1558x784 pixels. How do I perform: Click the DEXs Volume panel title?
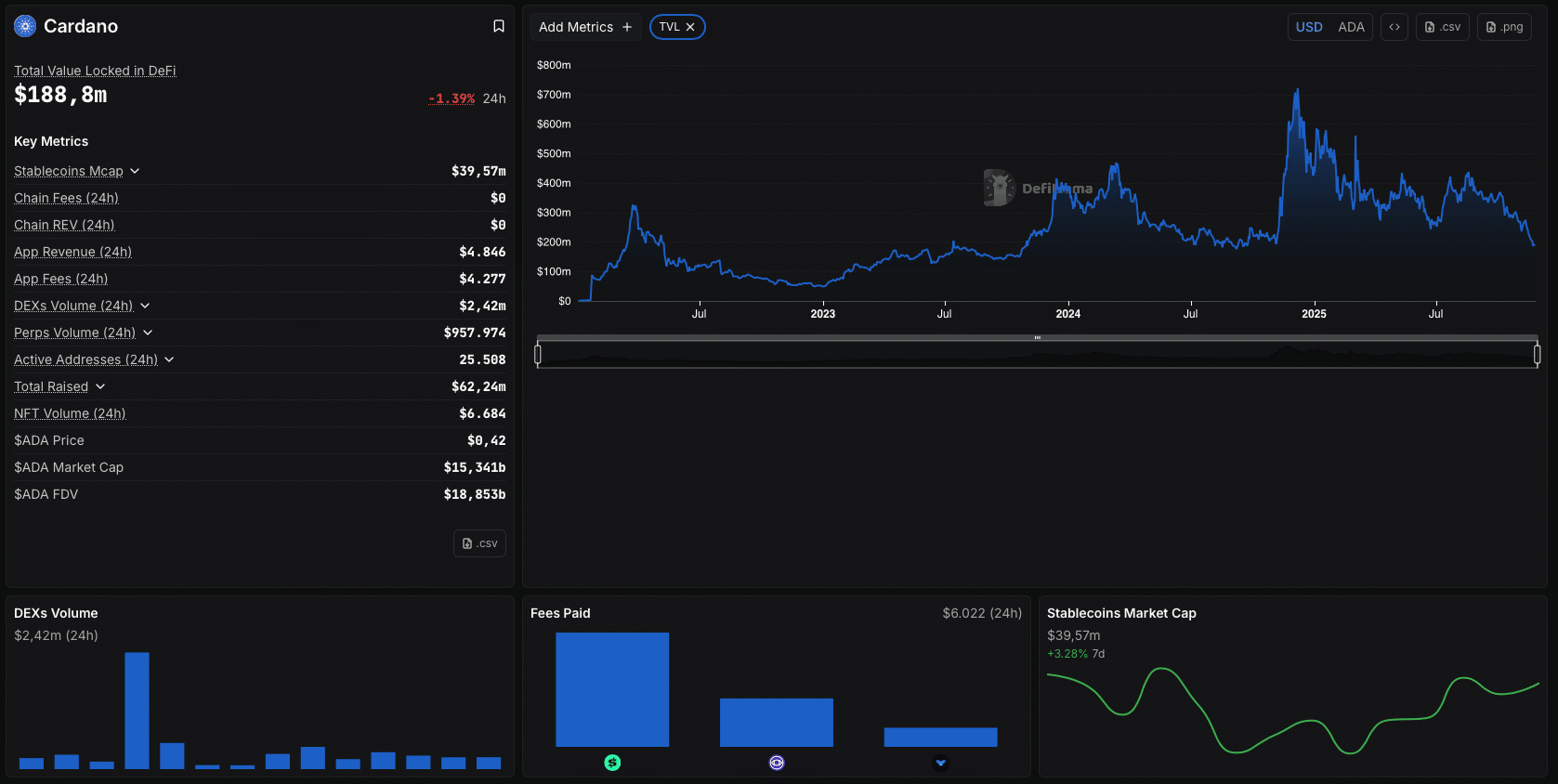pyautogui.click(x=56, y=613)
